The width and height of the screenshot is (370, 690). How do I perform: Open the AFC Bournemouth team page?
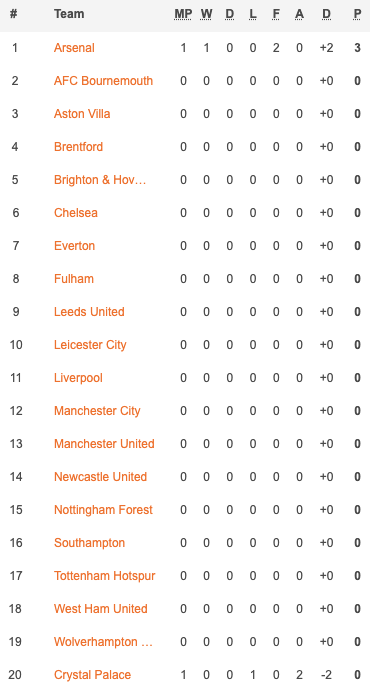(103, 81)
